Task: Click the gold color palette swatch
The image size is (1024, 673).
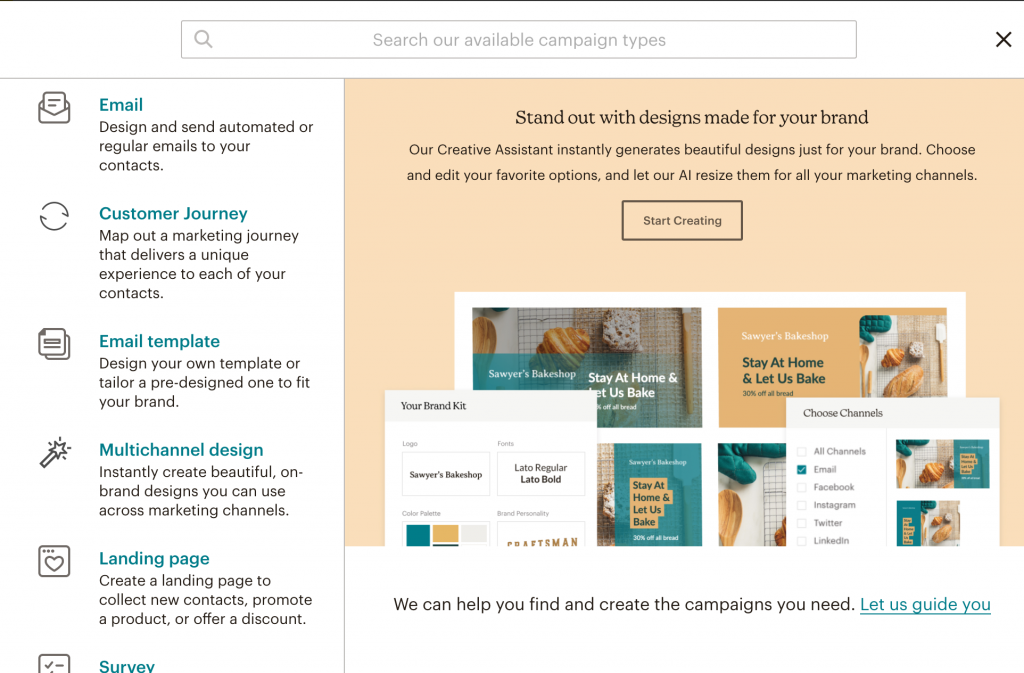Action: tap(445, 535)
